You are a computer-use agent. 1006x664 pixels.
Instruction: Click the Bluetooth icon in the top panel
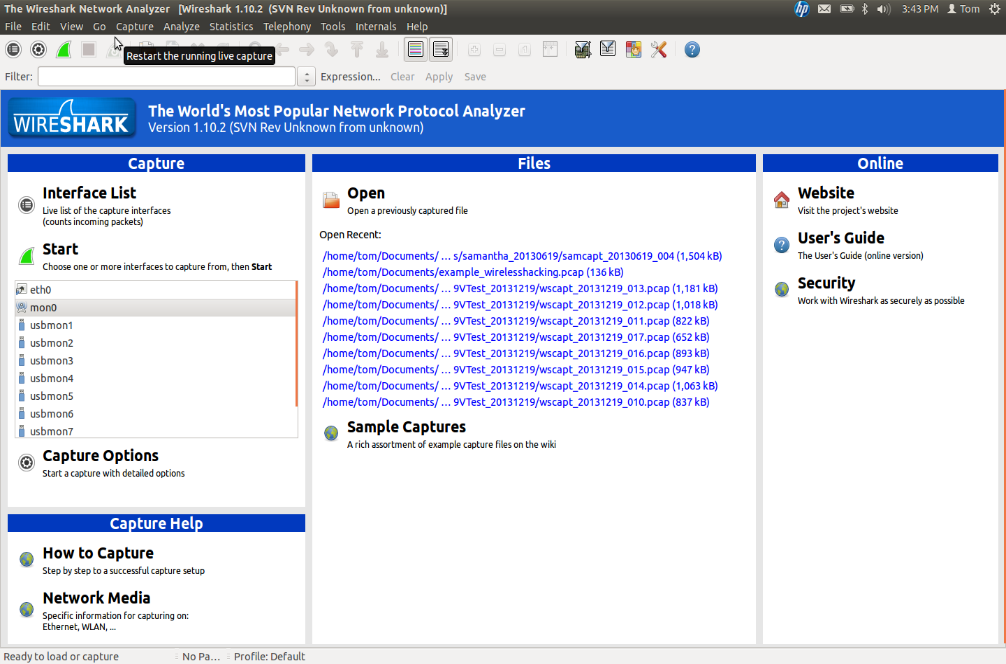[x=864, y=9]
